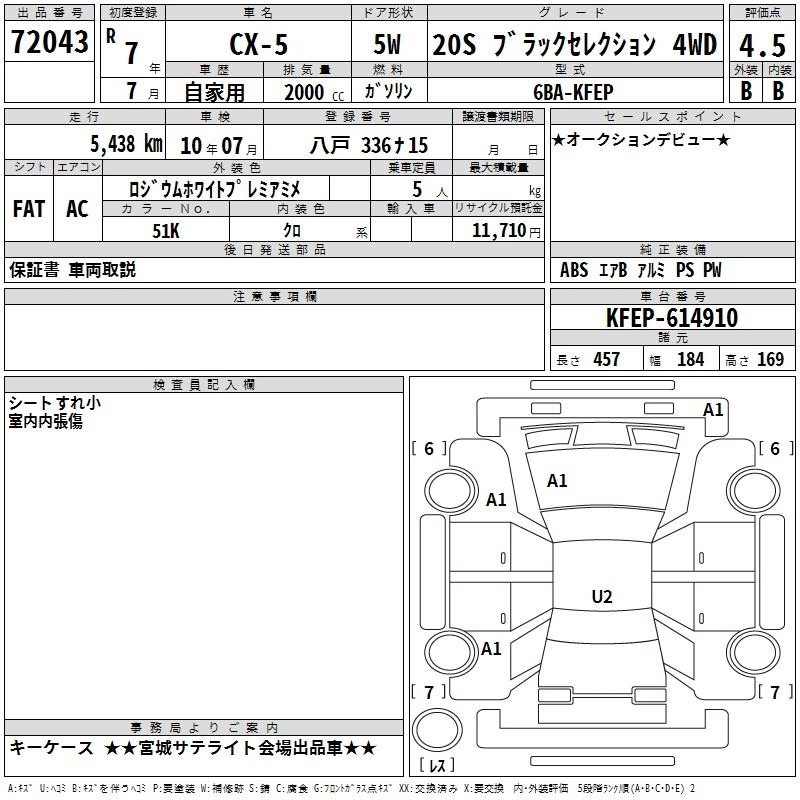Viewport: 800px width, 800px height.
Task: Click exterior color ロジウムホワイトプレミアムメ
Action: click(214, 189)
